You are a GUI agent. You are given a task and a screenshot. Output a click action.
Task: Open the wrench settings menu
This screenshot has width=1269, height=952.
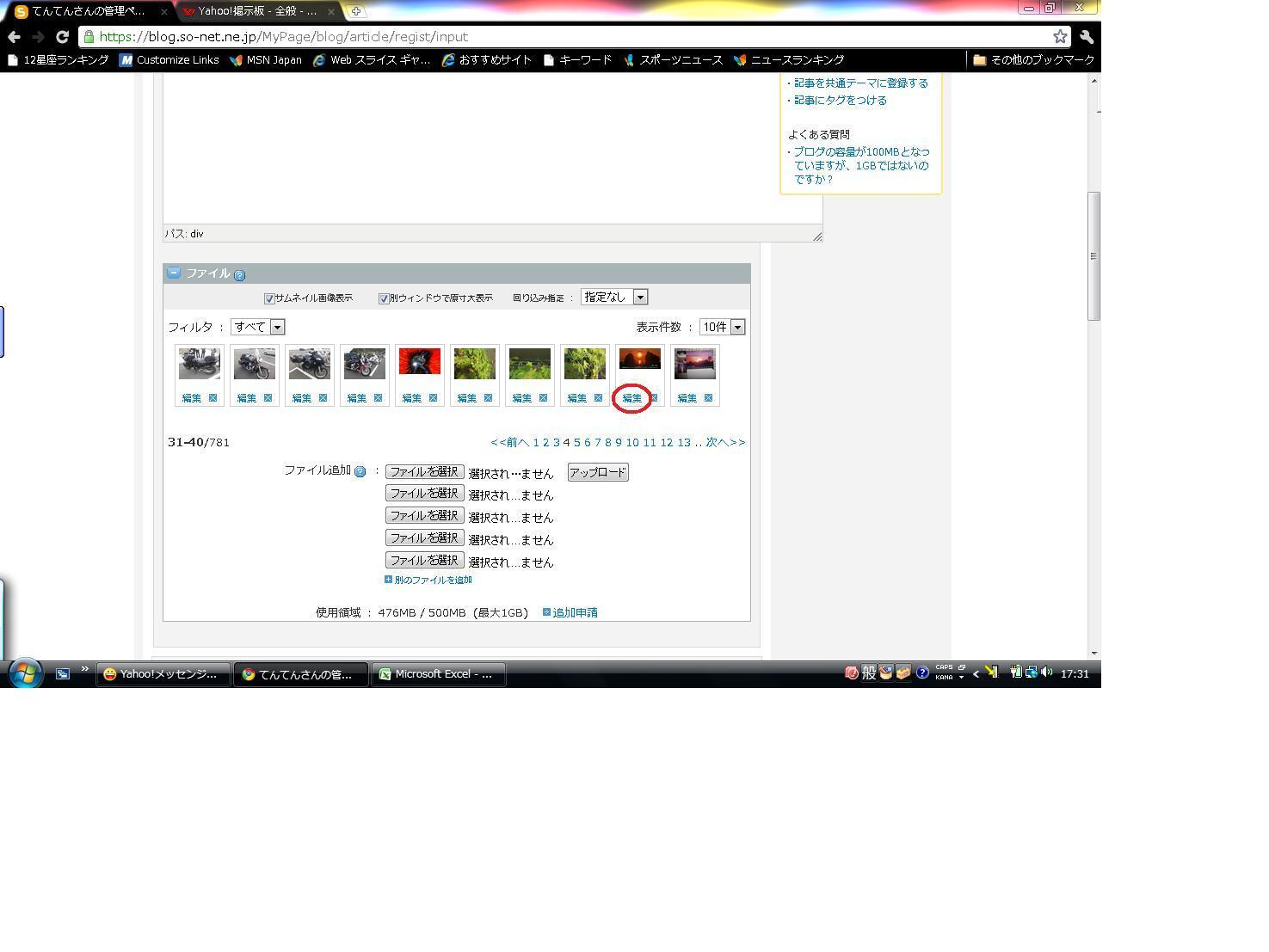1087,37
